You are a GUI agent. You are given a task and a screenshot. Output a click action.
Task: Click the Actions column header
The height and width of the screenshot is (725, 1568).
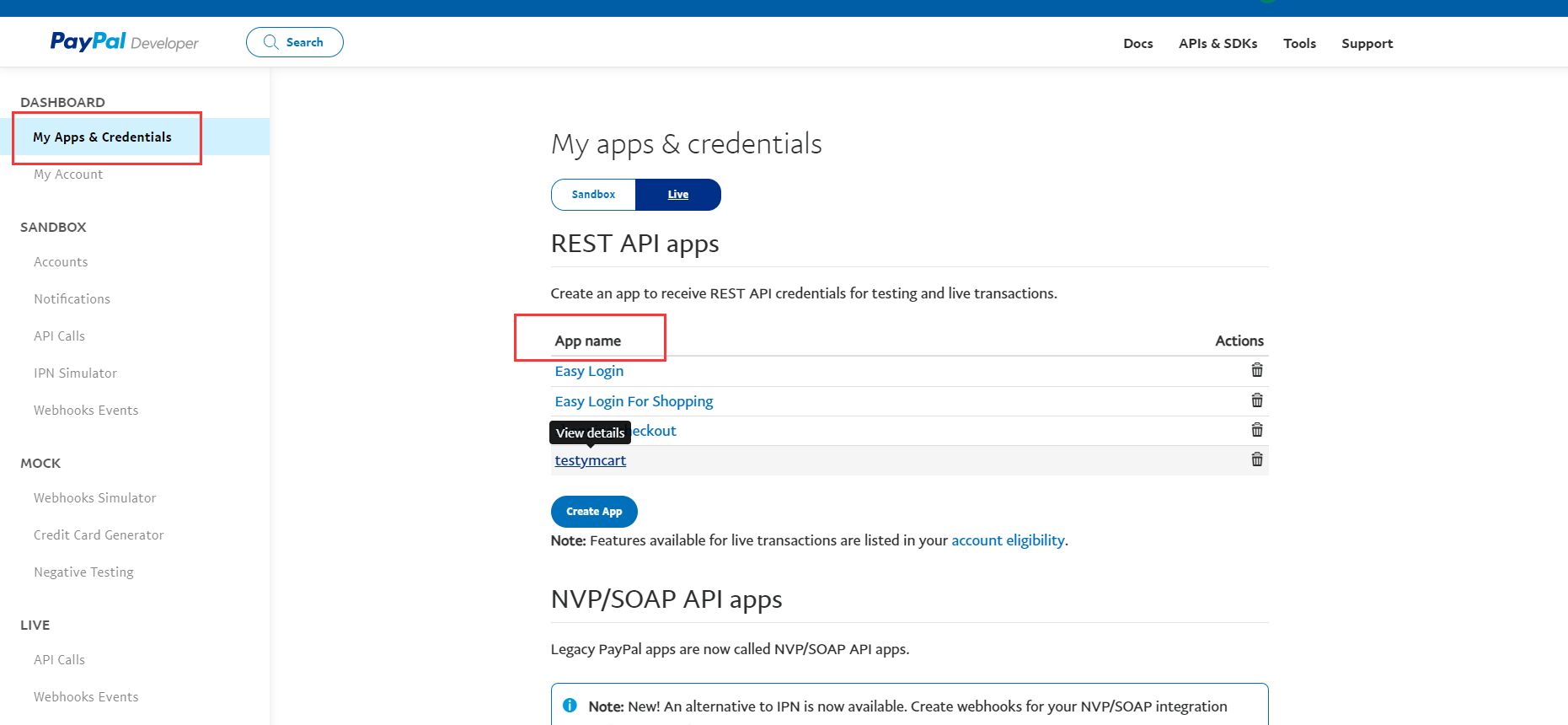click(1239, 341)
